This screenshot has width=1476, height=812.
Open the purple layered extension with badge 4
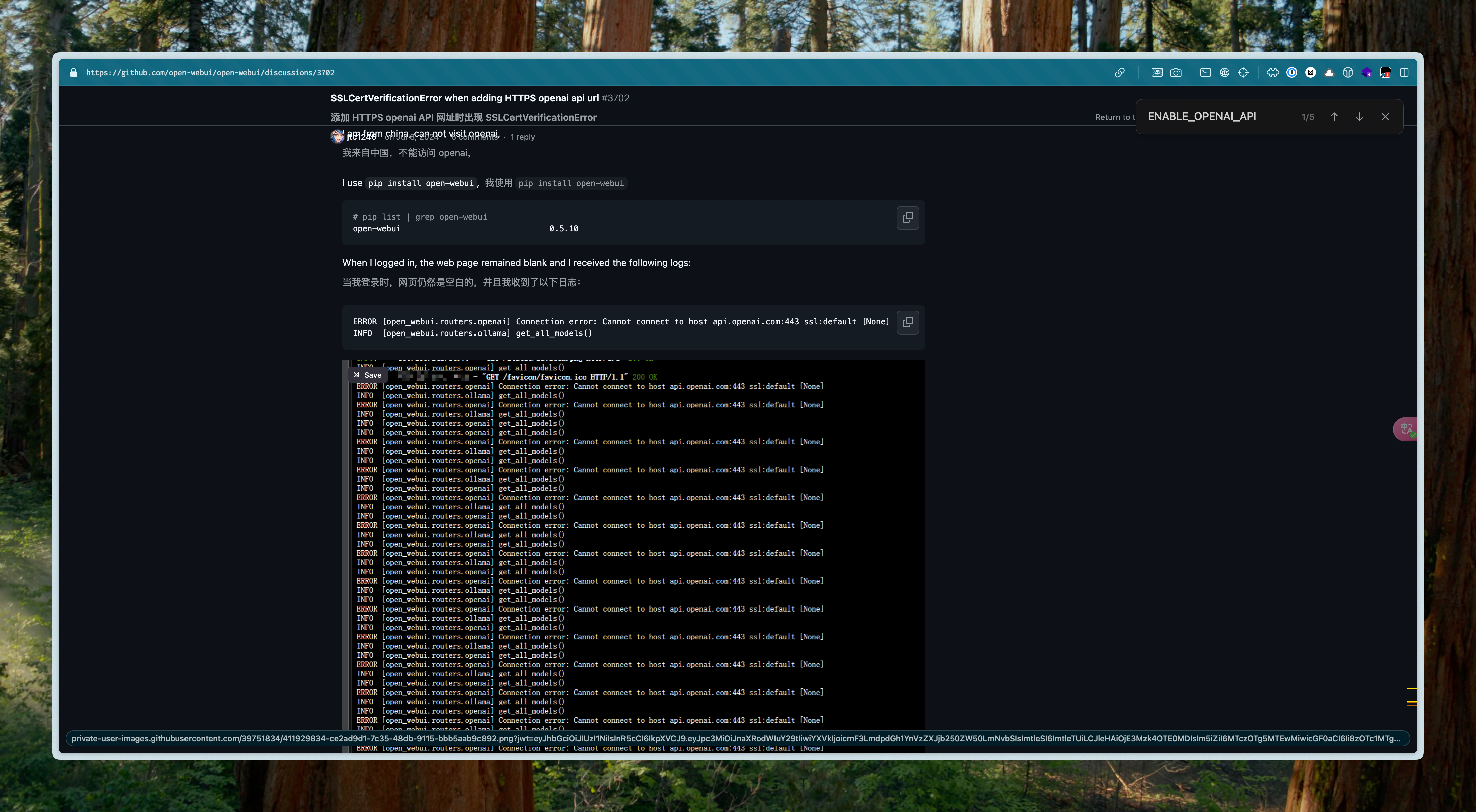[1367, 73]
